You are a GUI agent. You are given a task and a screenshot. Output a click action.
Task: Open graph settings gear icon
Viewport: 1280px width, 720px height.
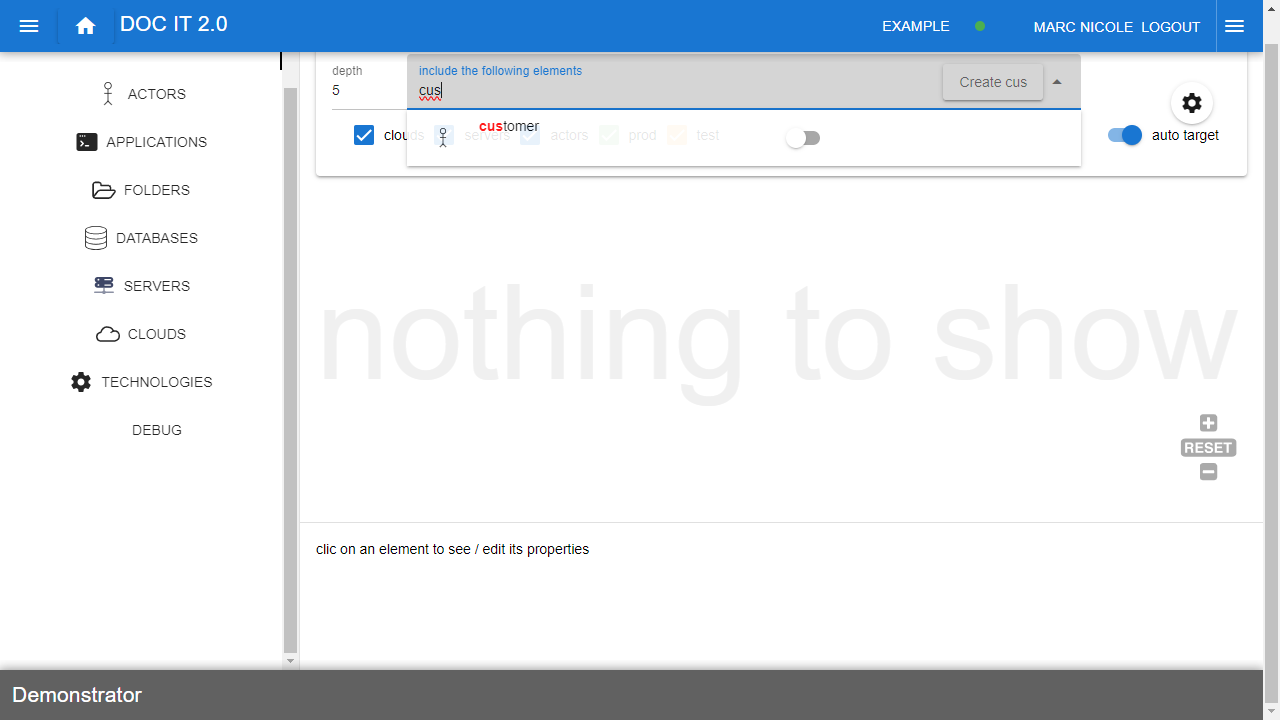1191,103
